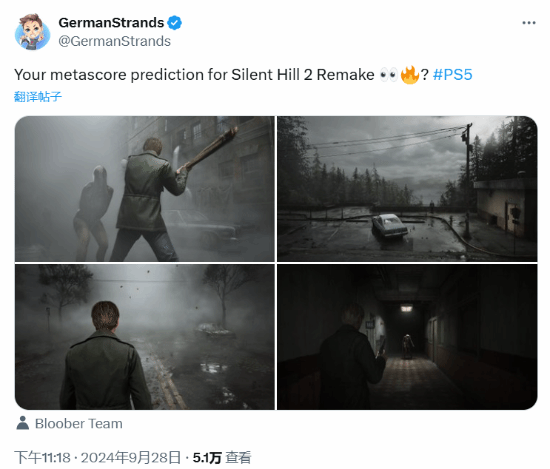
Task: Click the translate post link
Action: (x=38, y=96)
